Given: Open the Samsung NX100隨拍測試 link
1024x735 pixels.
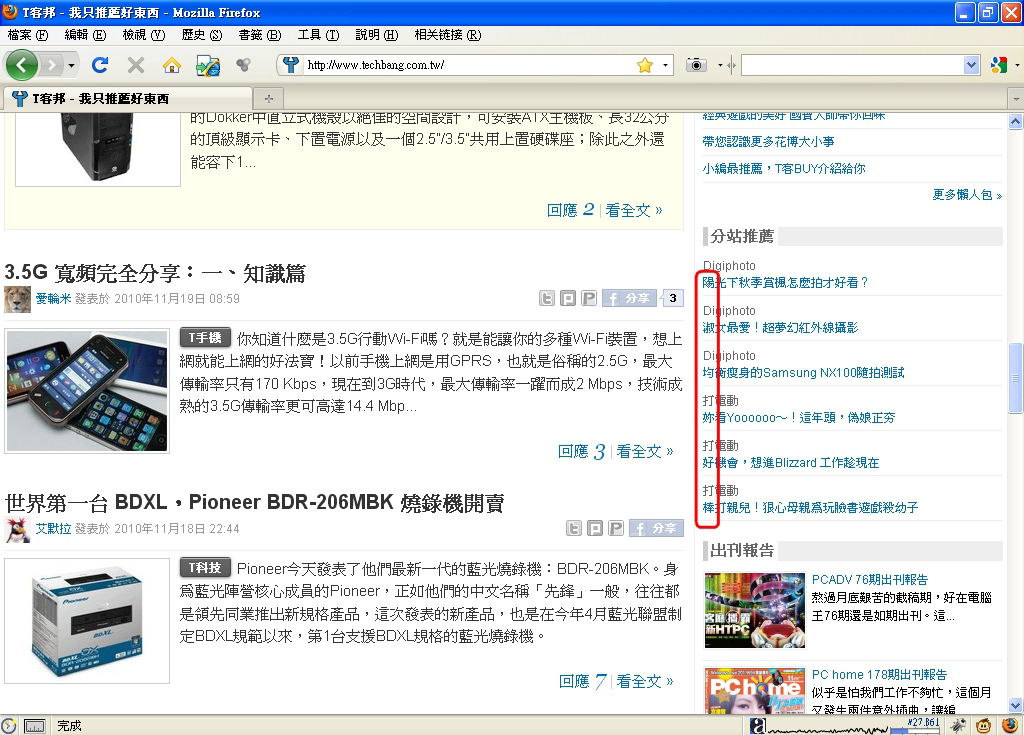Looking at the screenshot, I should [x=803, y=372].
